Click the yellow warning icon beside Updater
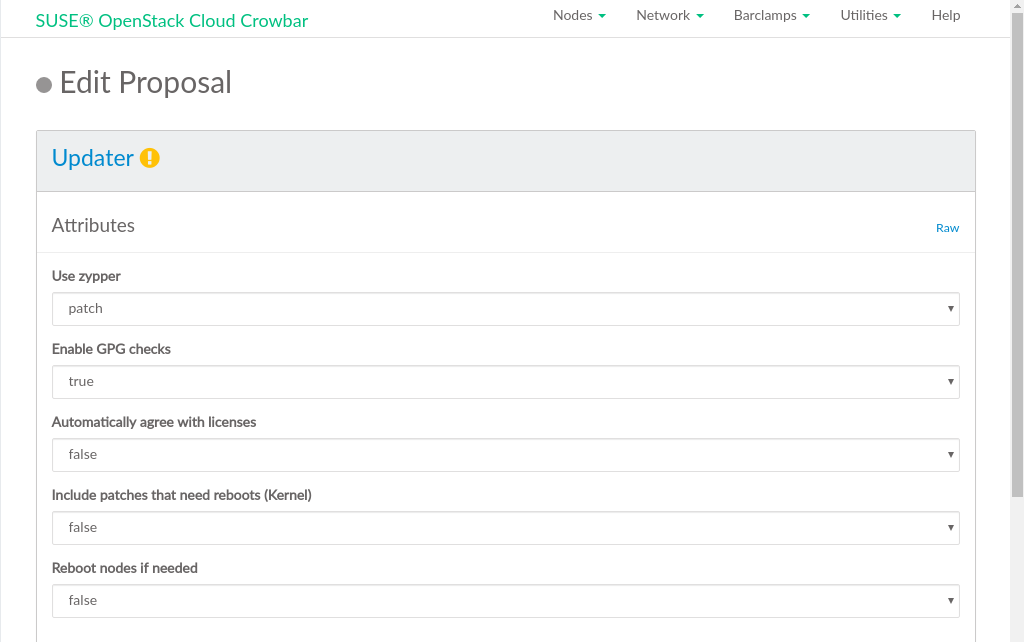 click(x=149, y=158)
